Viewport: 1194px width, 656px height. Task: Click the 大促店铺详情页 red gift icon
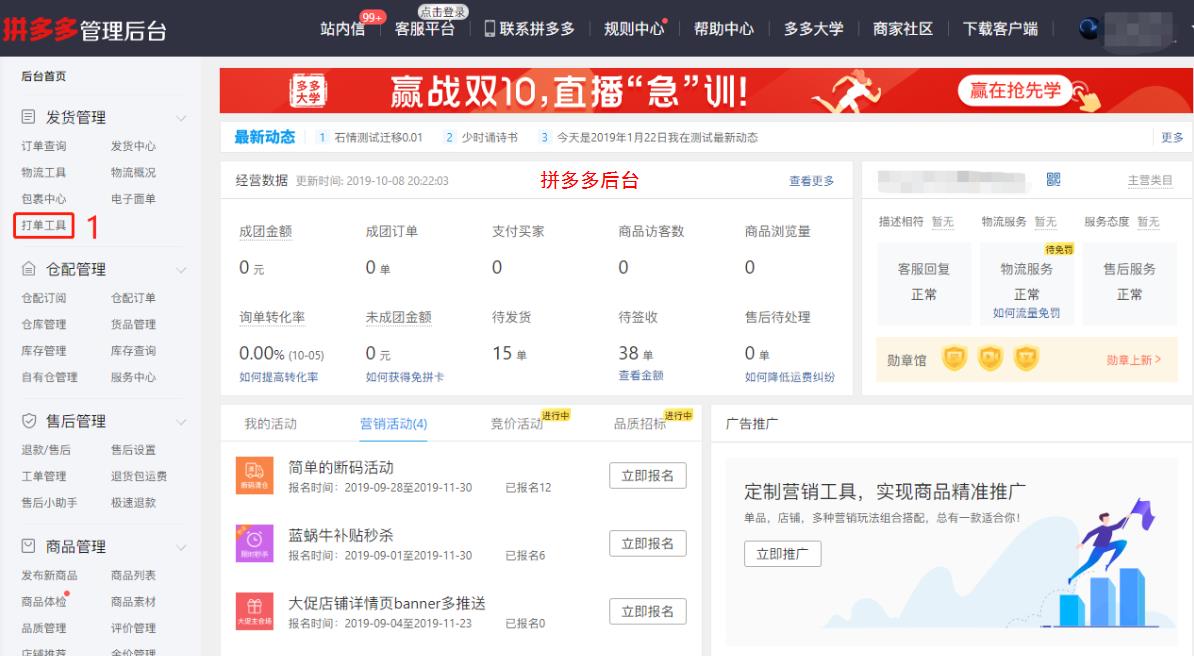254,611
